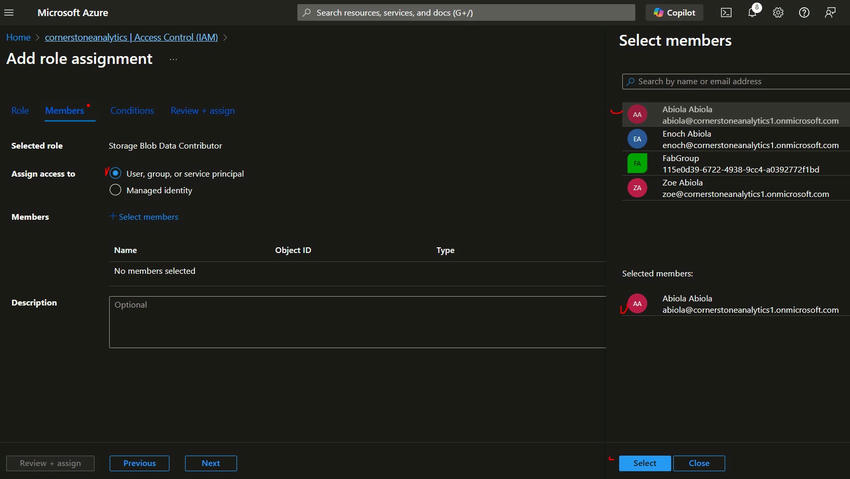Open the Help question mark icon
The height and width of the screenshot is (479, 850).
[804, 13]
